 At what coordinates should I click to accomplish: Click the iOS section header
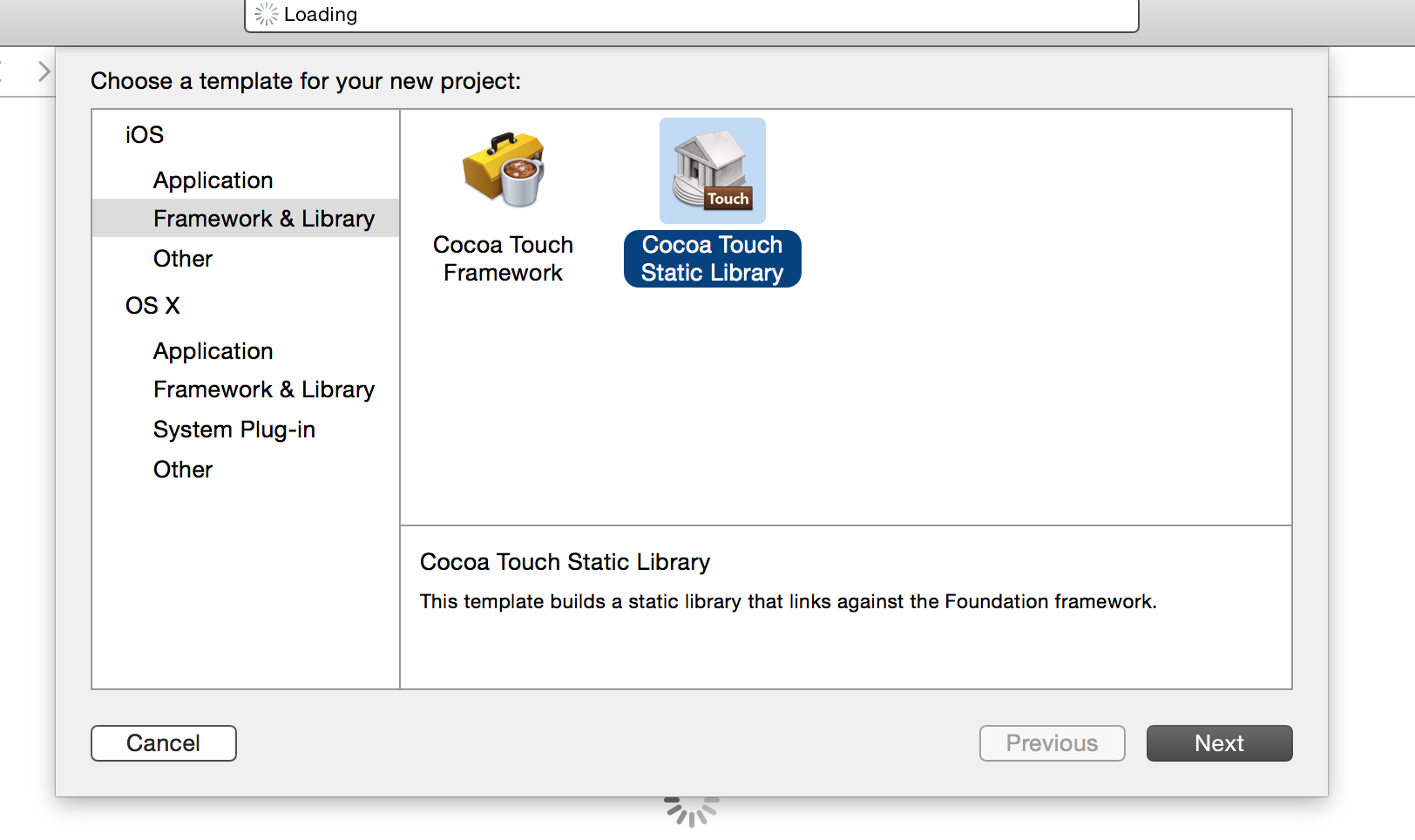pyautogui.click(x=145, y=135)
